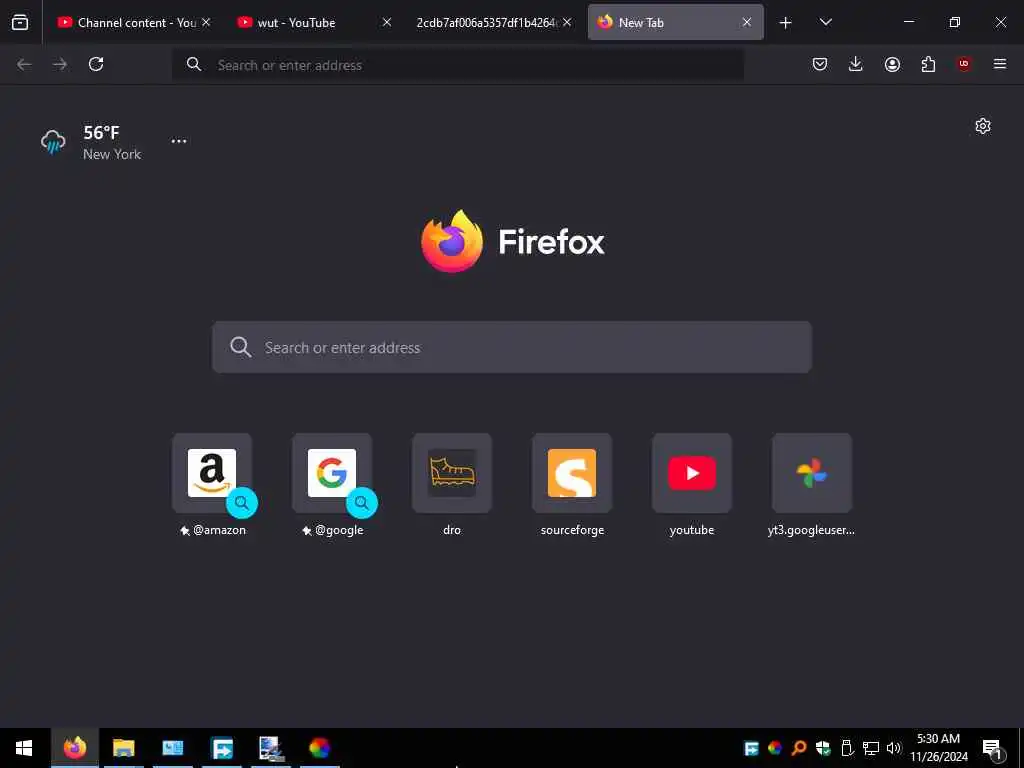Open the Save to Pocket button
This screenshot has height=768, width=1024.
(x=820, y=64)
